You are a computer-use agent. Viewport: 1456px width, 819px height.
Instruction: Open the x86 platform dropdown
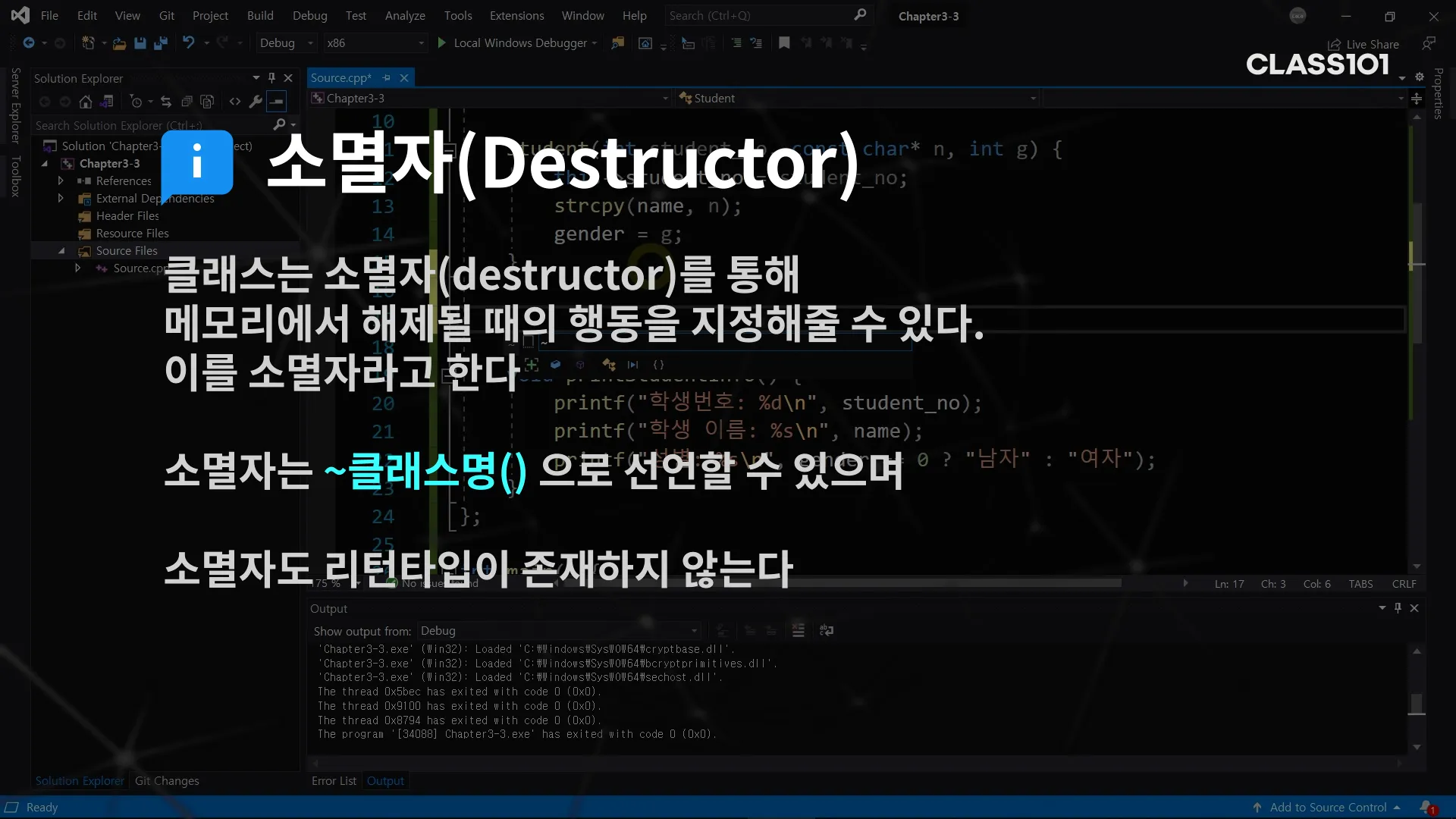click(x=375, y=43)
